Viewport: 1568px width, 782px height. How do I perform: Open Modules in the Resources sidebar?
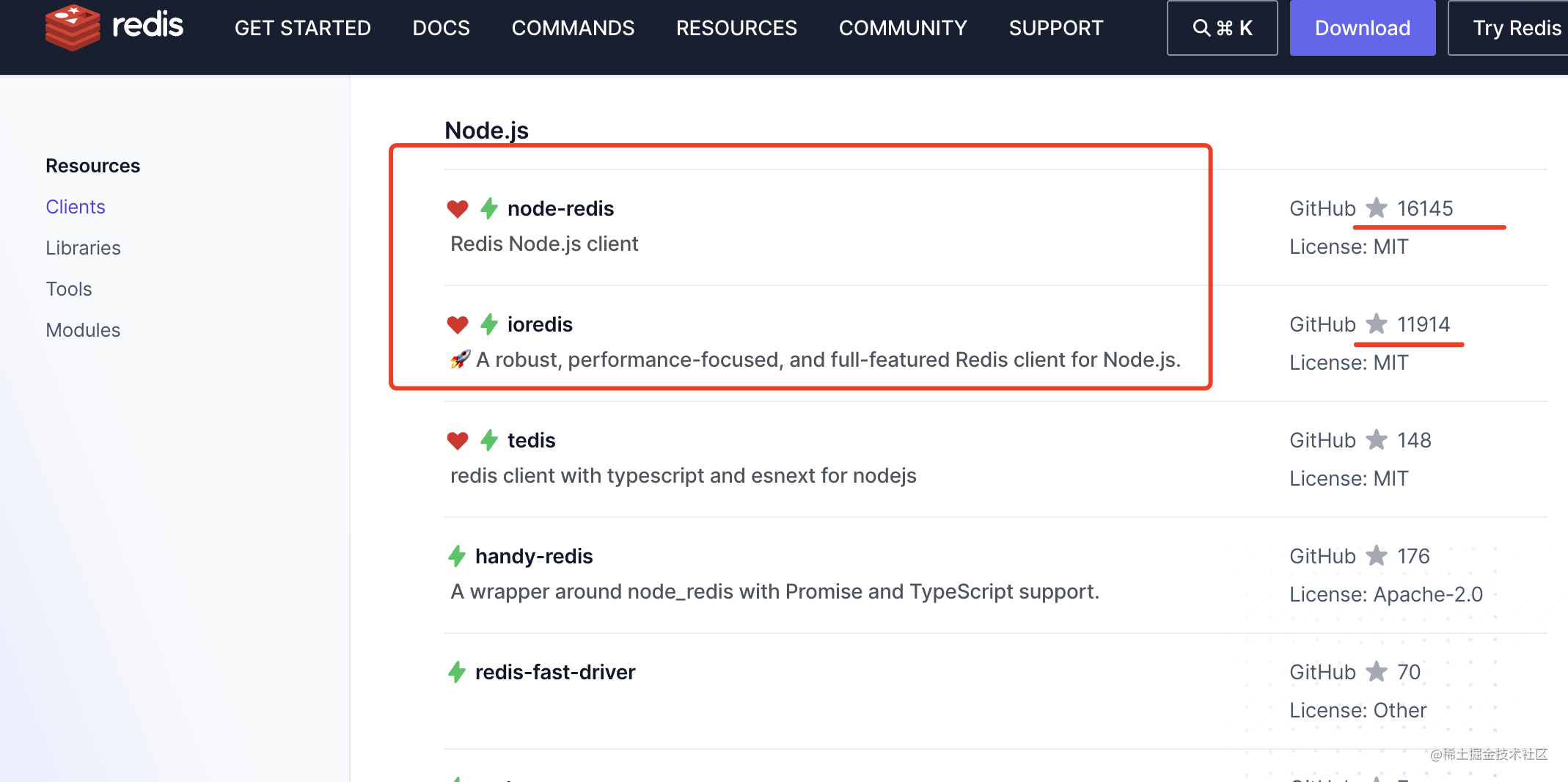click(83, 330)
